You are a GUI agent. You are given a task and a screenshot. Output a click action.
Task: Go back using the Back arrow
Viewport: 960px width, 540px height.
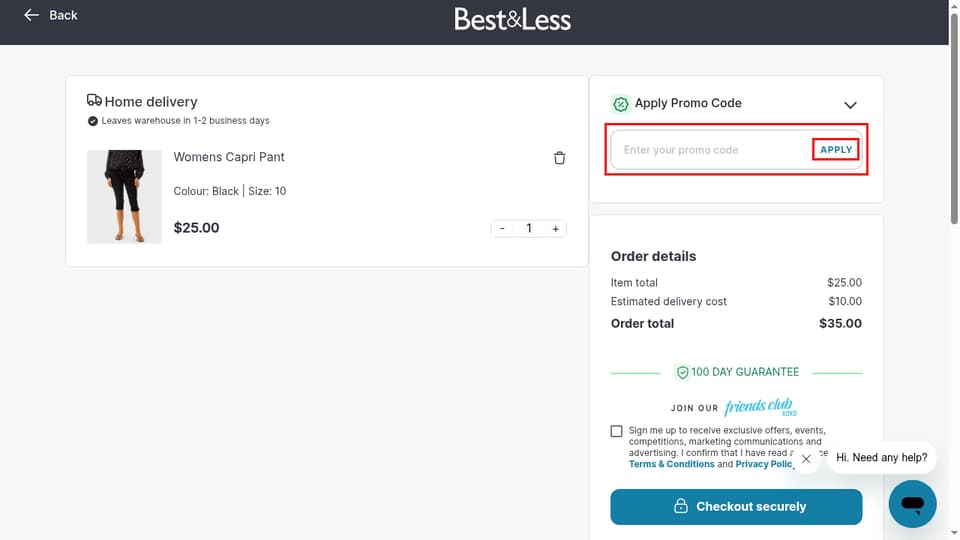tap(50, 15)
